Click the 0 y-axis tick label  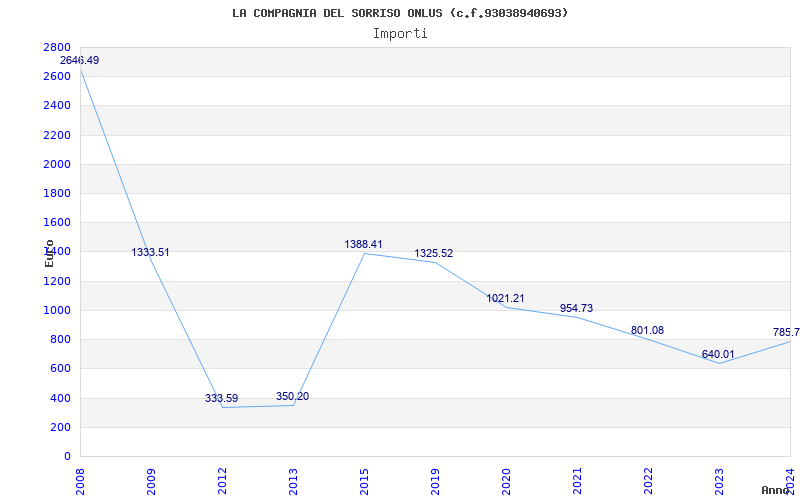tap(67, 456)
